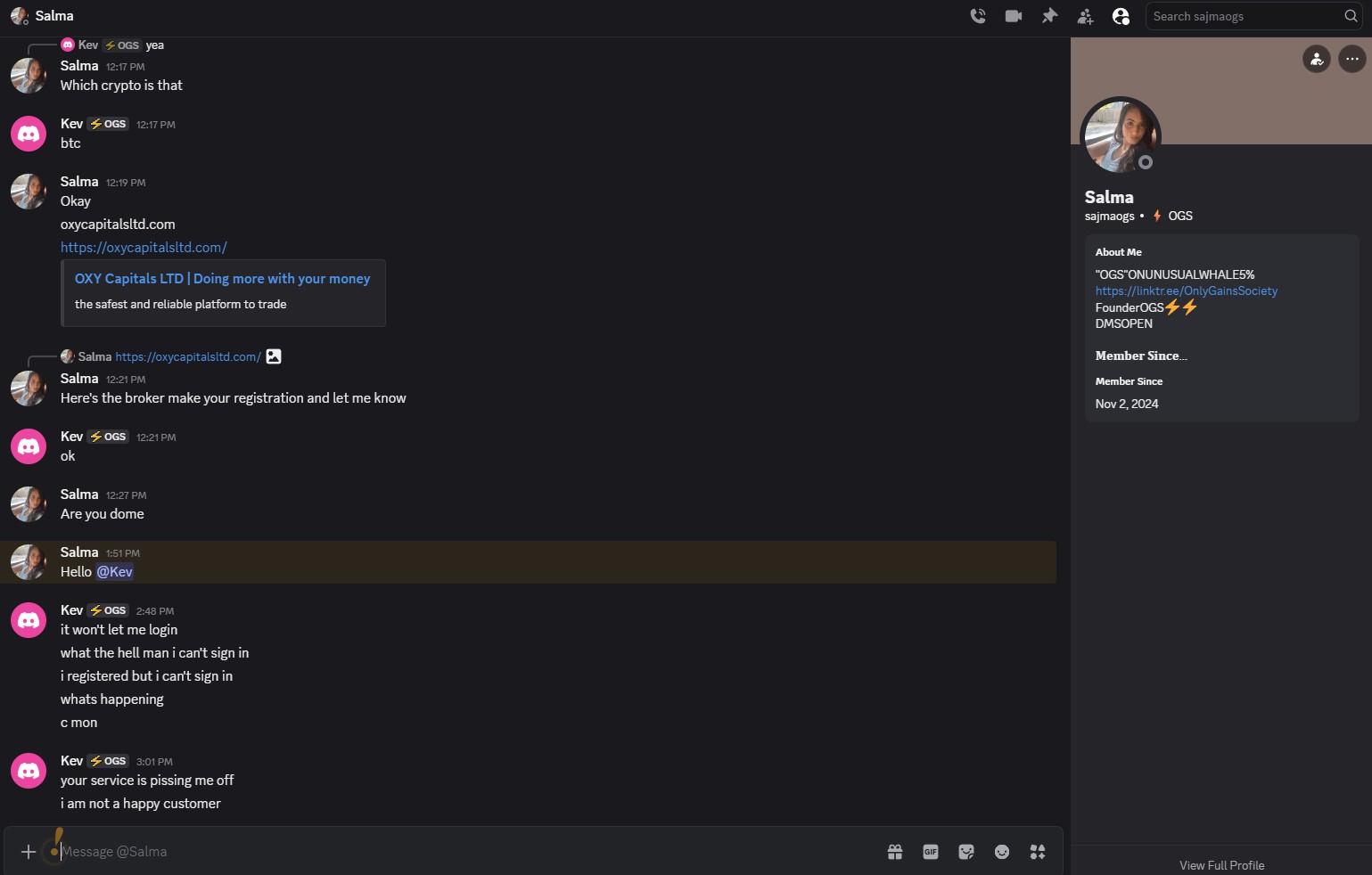Click the friend status button on profile
Screen dimensions: 1372x875
1317,59
